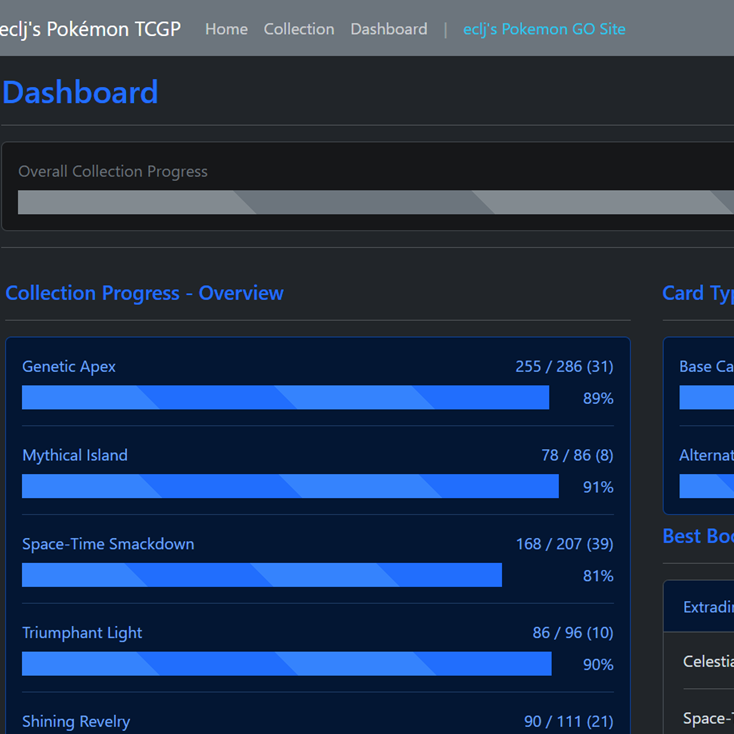Viewport: 734px width, 734px height.
Task: Open the eclj's Pokémon TCGP brand link
Action: 90,29
